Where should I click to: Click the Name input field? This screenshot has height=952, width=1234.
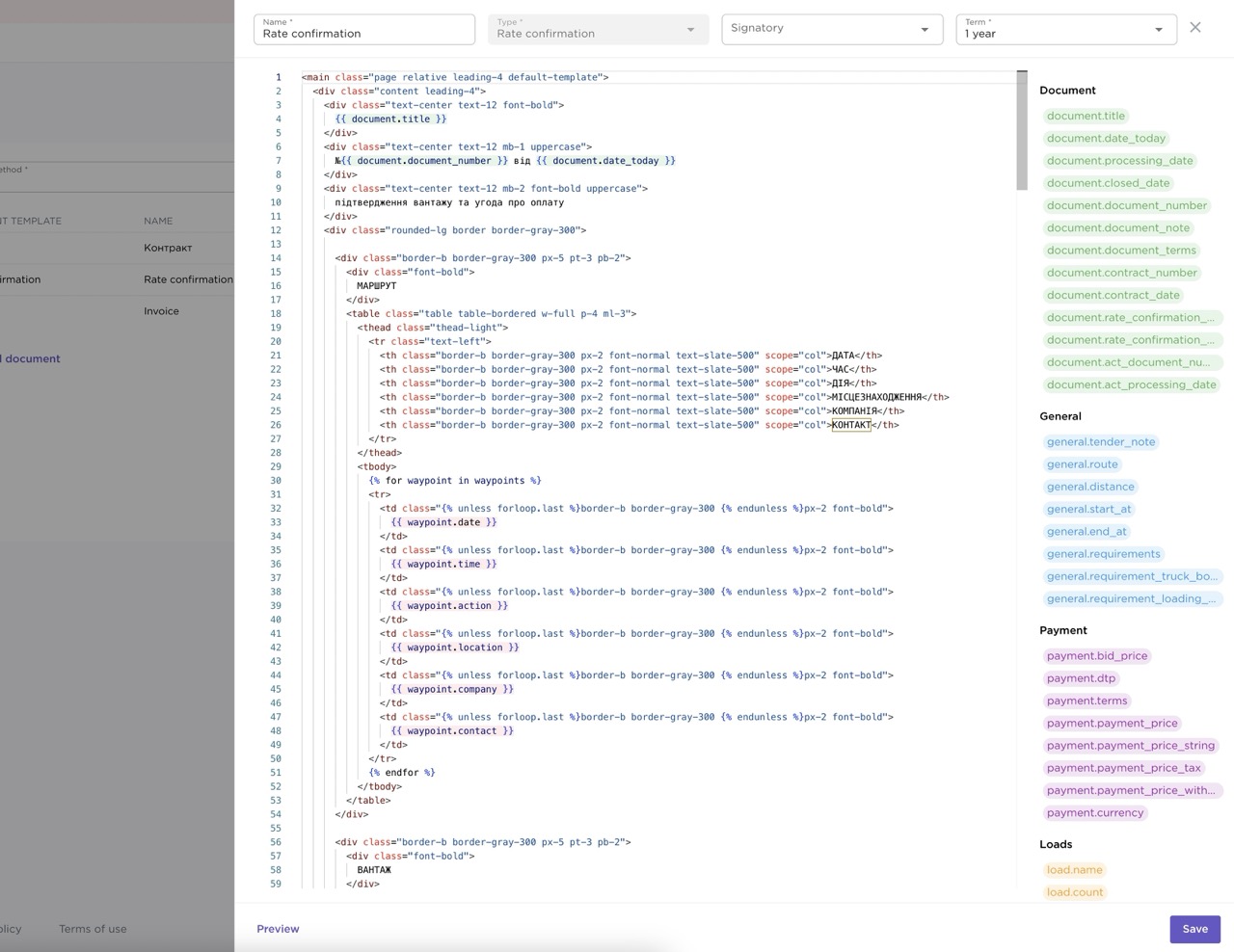(364, 29)
